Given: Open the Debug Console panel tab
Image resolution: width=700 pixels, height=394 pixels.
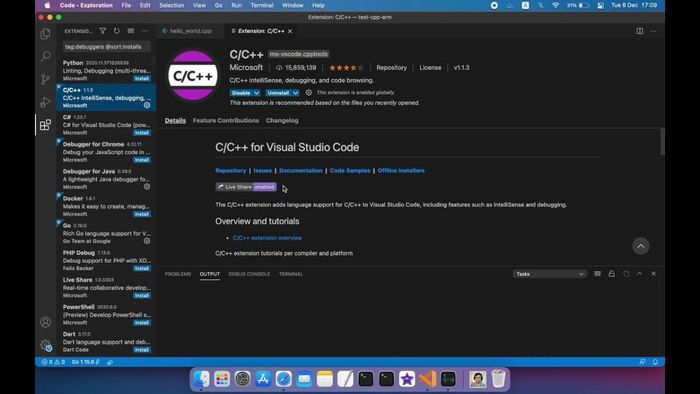Looking at the screenshot, I should click(249, 274).
